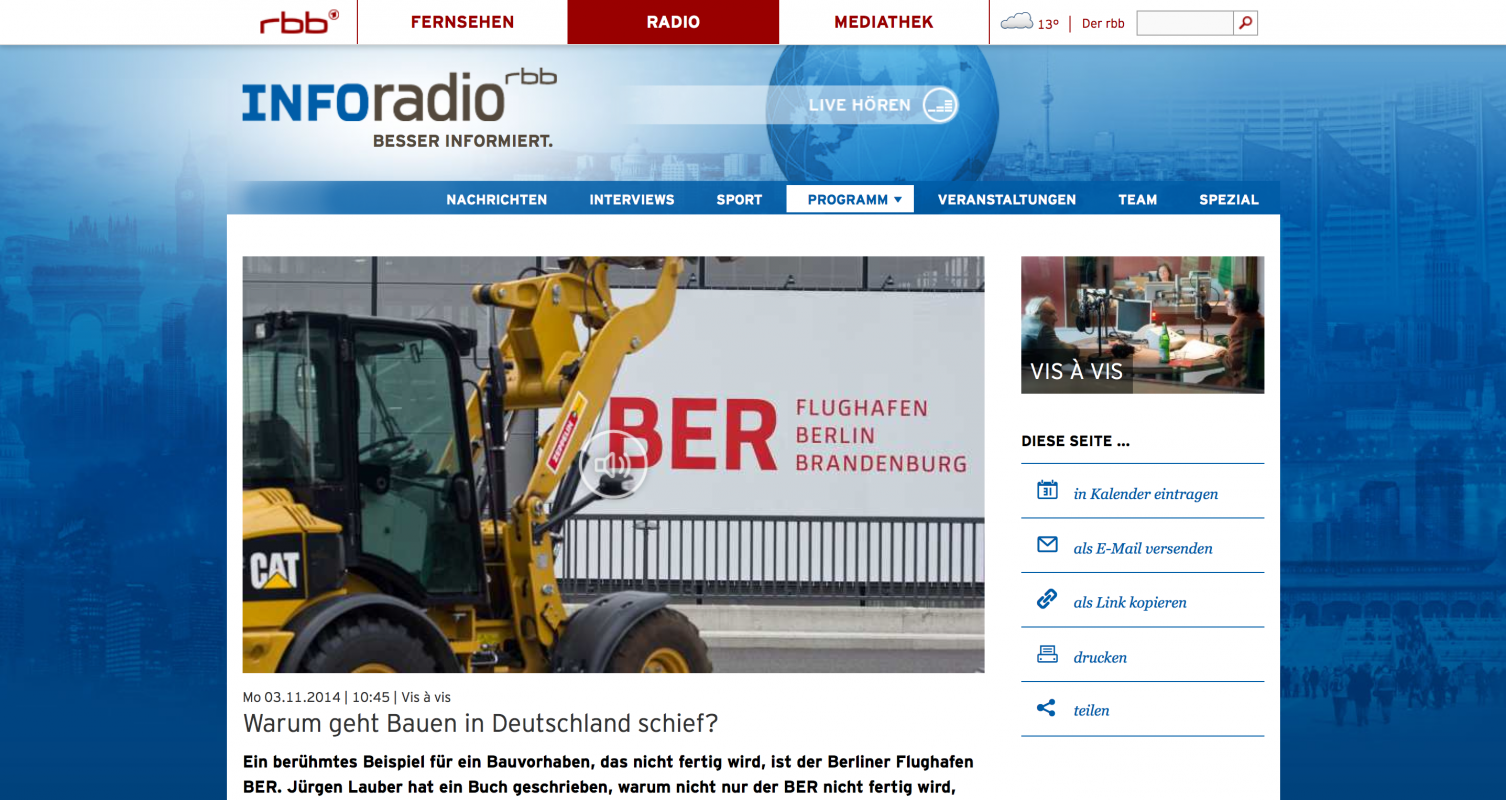Open the MEDIATHEK tab
The image size is (1506, 800).
point(884,22)
